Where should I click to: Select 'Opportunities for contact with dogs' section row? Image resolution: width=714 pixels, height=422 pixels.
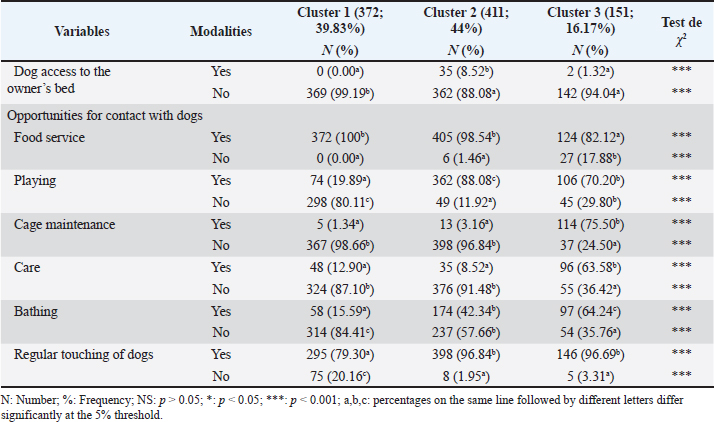[105, 115]
